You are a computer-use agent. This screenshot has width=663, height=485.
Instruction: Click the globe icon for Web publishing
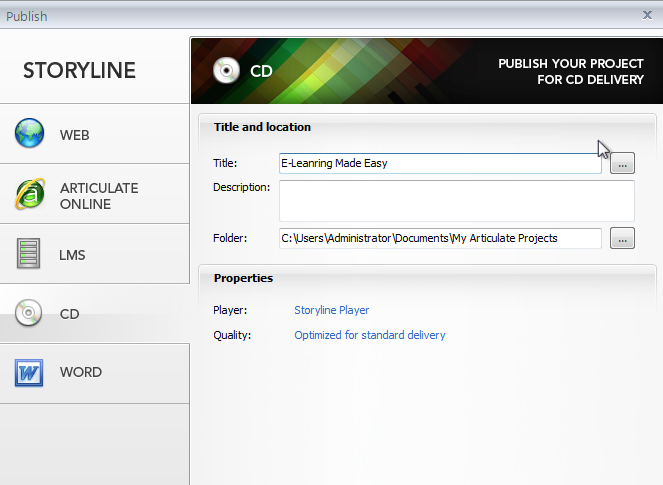pyautogui.click(x=29, y=134)
